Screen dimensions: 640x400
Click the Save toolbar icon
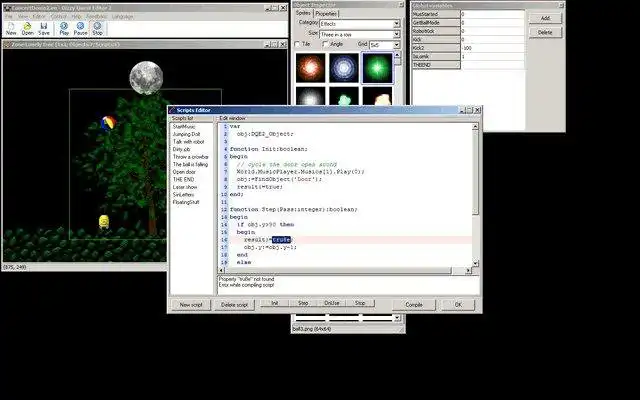(x=44, y=29)
